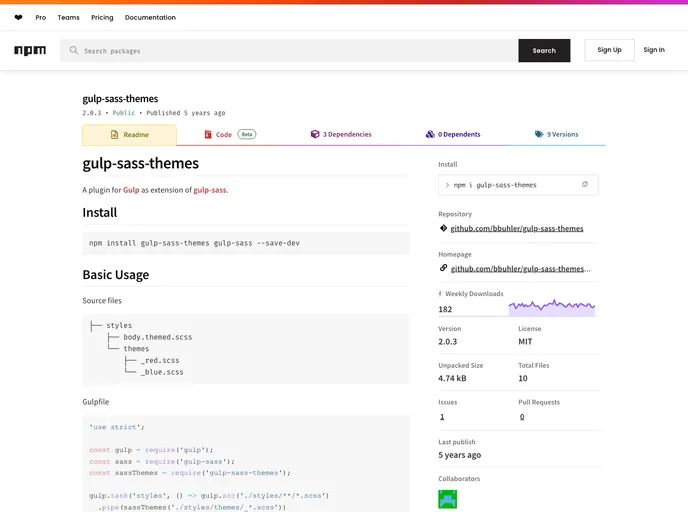Click the '4.74 kB' unpacked size value
The image size is (688, 512).
click(452, 378)
